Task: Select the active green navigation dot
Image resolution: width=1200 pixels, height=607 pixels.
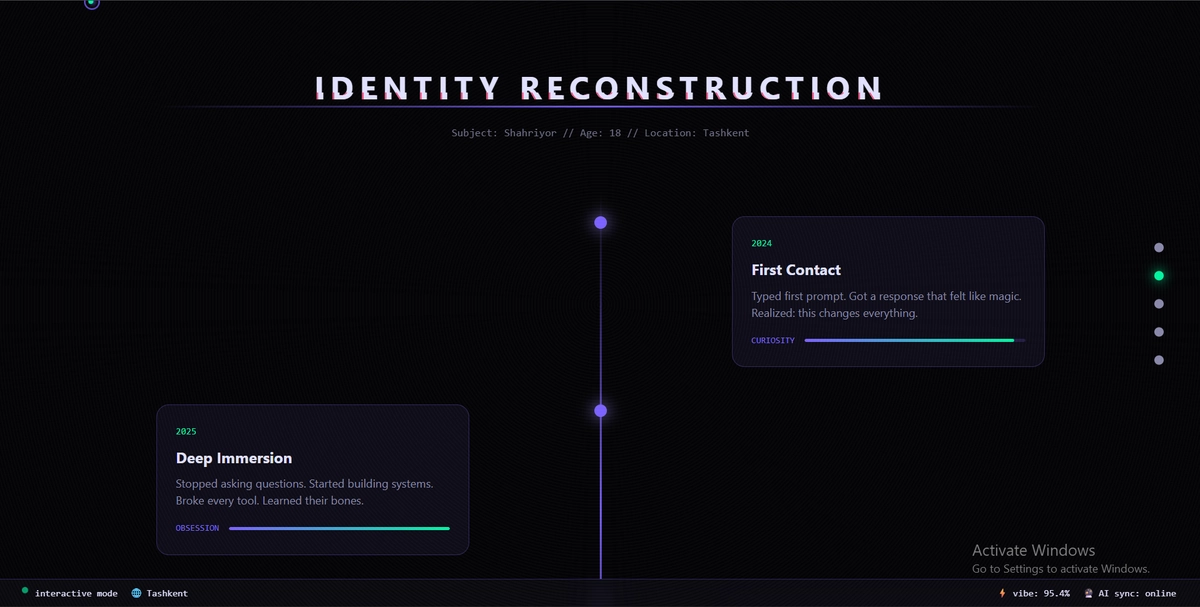Action: click(1159, 276)
